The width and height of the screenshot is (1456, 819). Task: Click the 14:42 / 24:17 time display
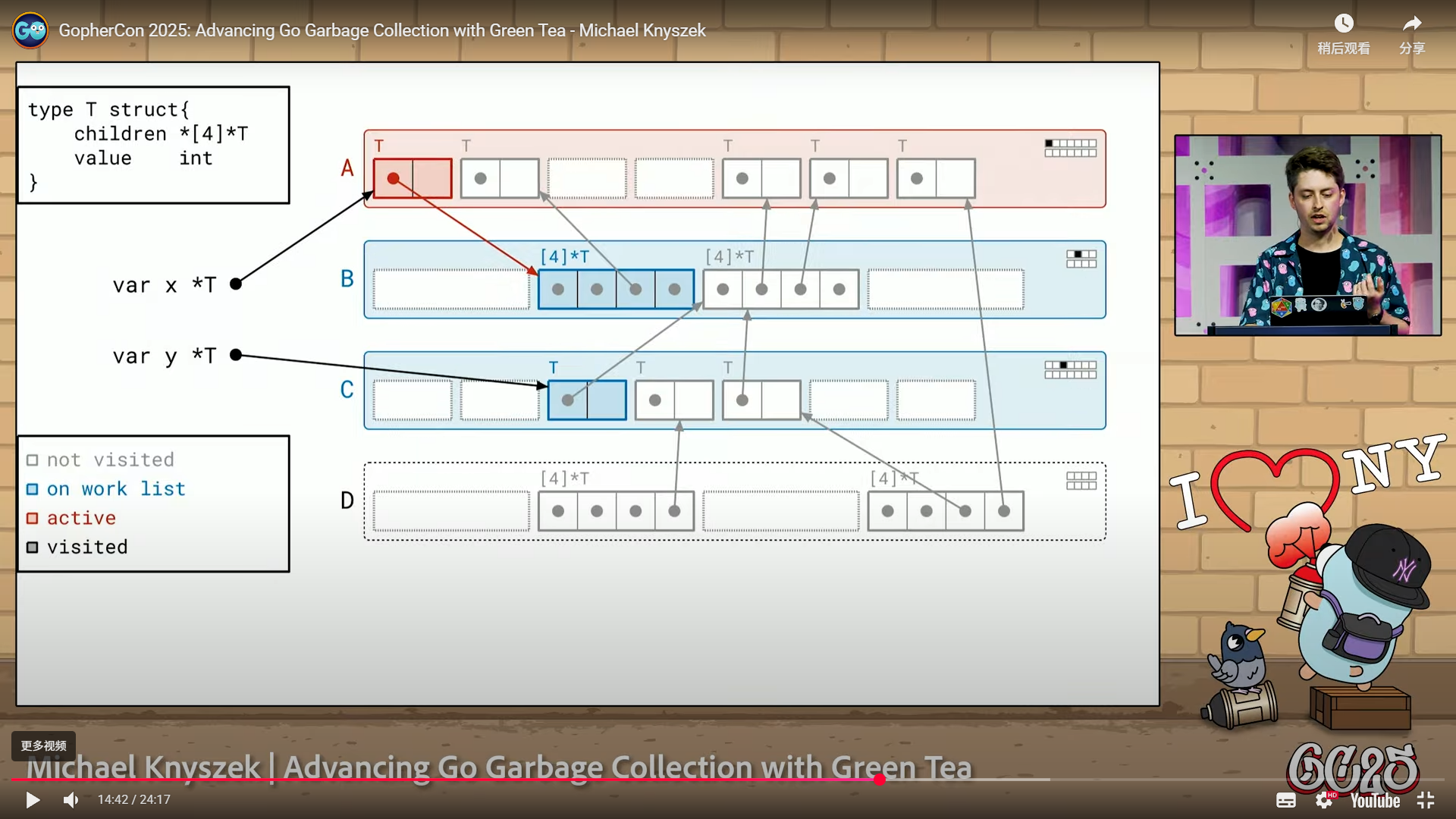(133, 799)
